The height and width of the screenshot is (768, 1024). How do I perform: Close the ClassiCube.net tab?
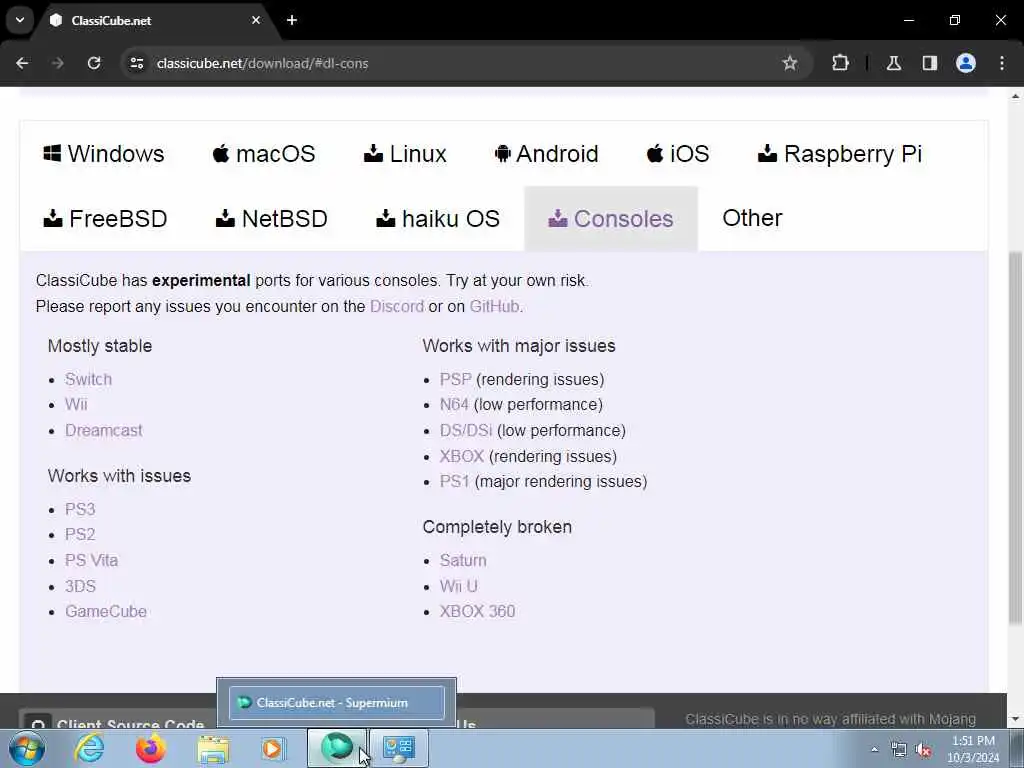click(x=256, y=20)
